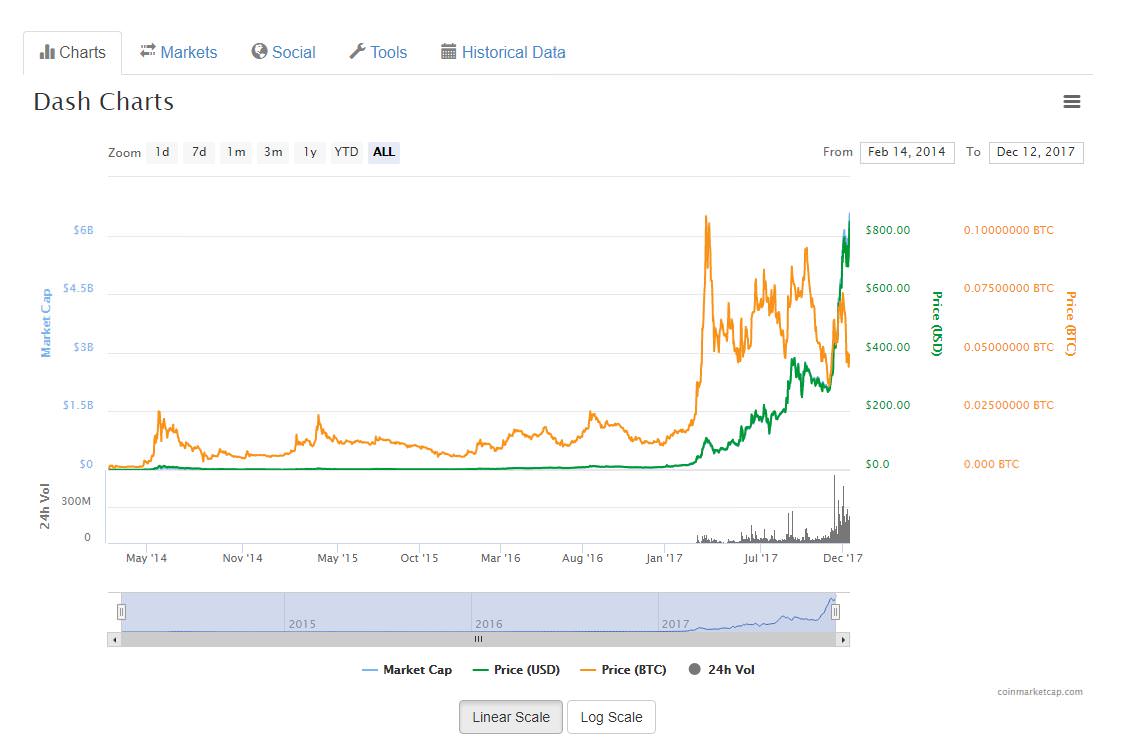Select the ALL zoom range
The image size is (1147, 754).
[x=384, y=152]
